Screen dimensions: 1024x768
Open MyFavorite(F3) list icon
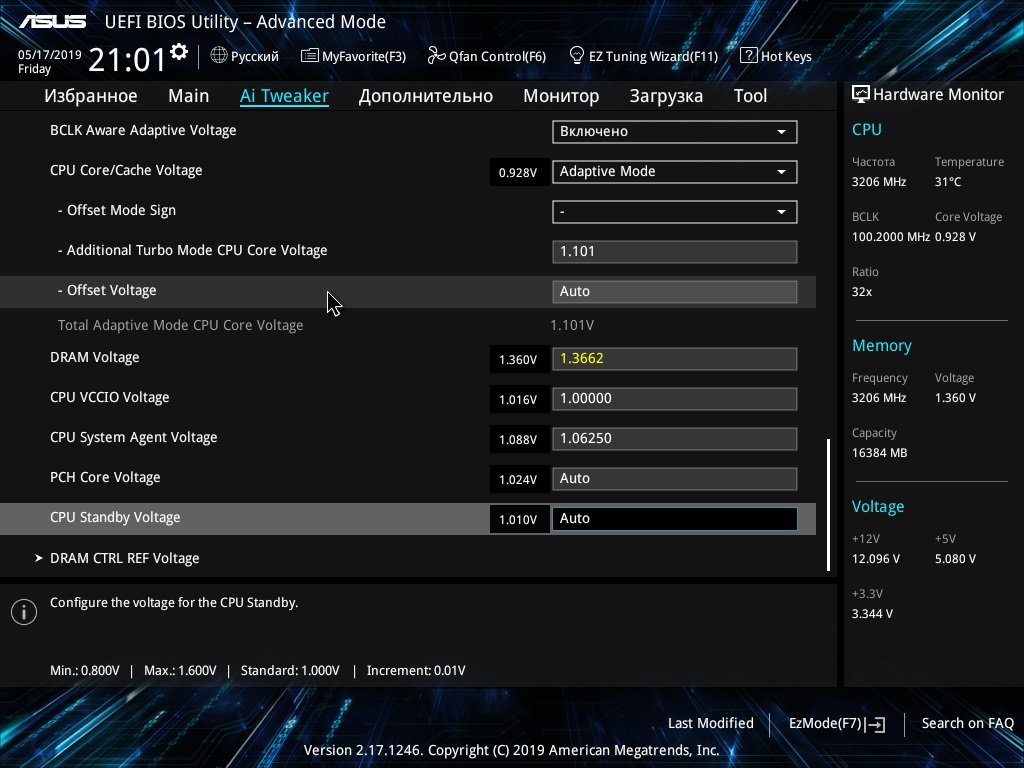(x=310, y=56)
